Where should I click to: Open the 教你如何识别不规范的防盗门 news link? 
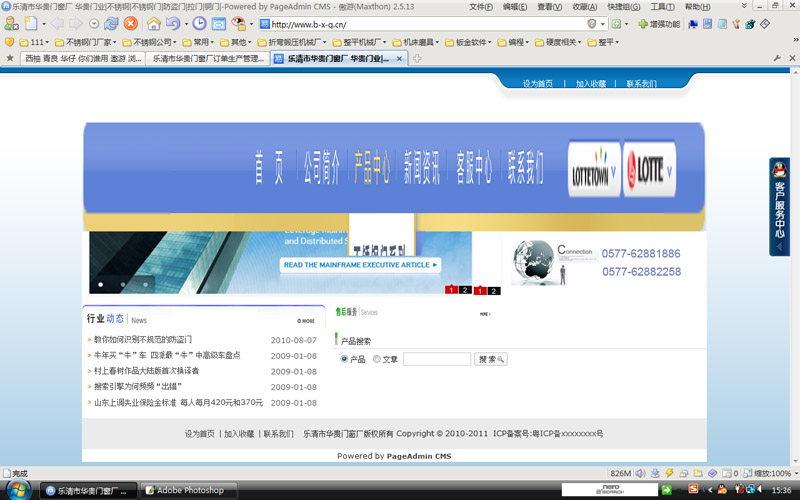click(x=142, y=340)
